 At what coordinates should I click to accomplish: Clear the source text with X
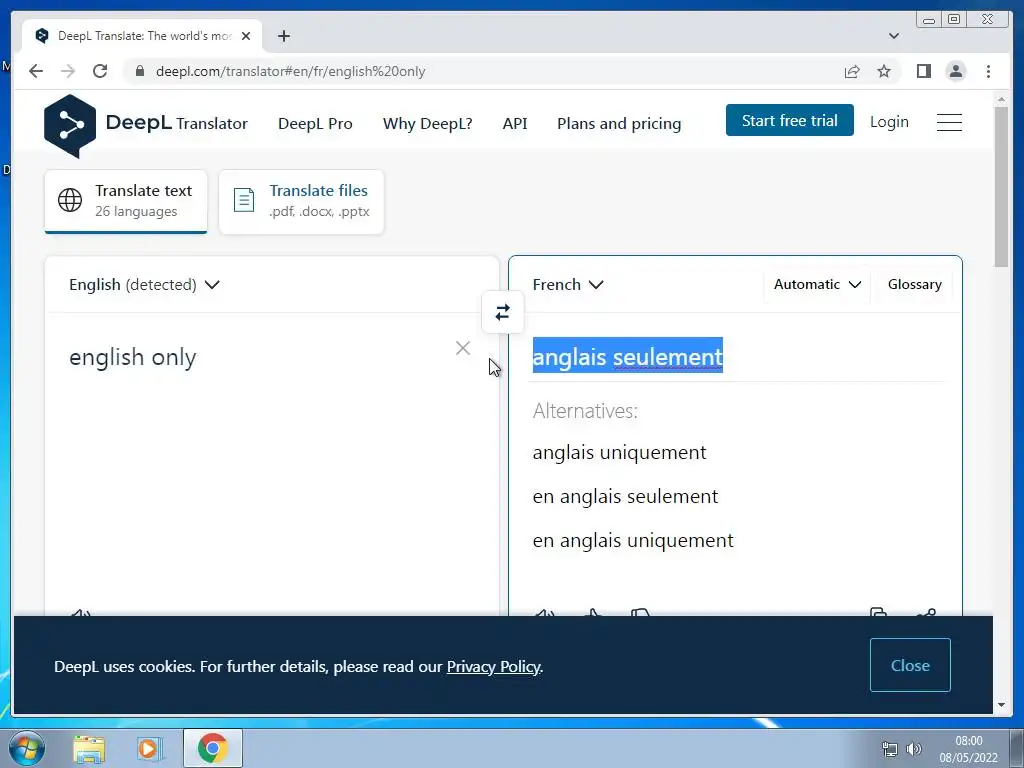(x=463, y=348)
